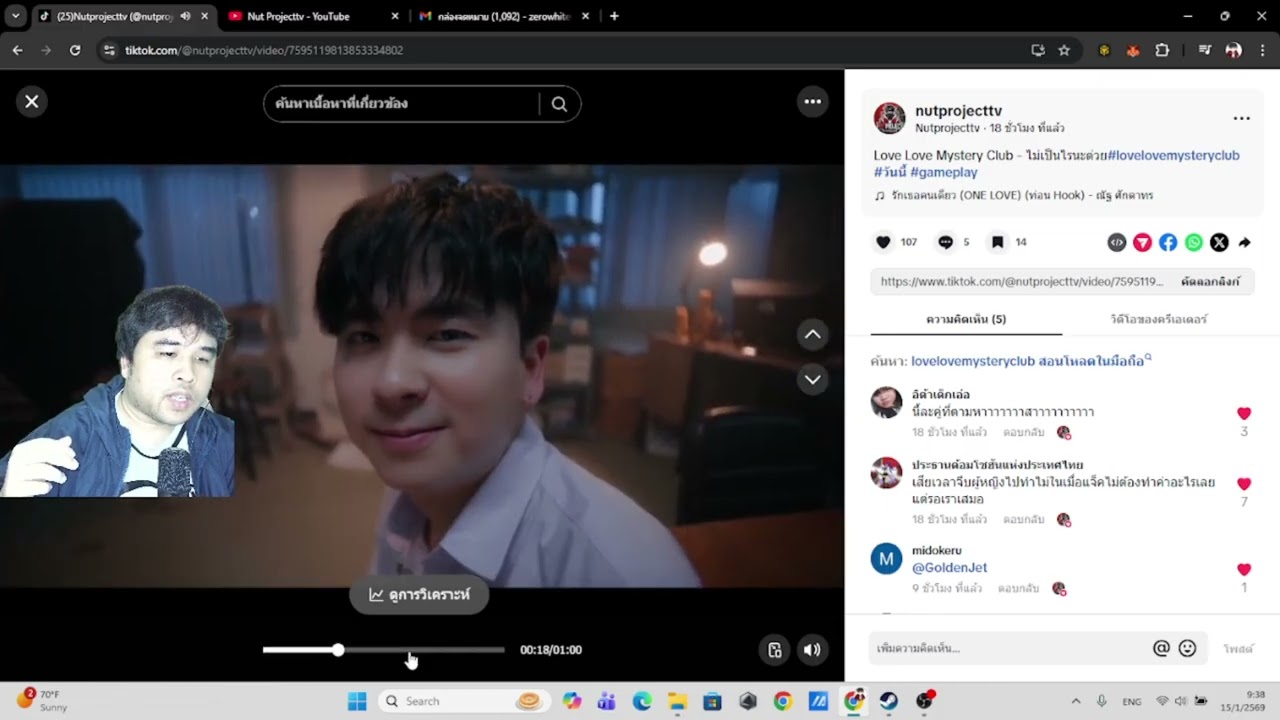This screenshot has height=720, width=1280.
Task: Open the Windows Start menu
Action: (x=357, y=701)
